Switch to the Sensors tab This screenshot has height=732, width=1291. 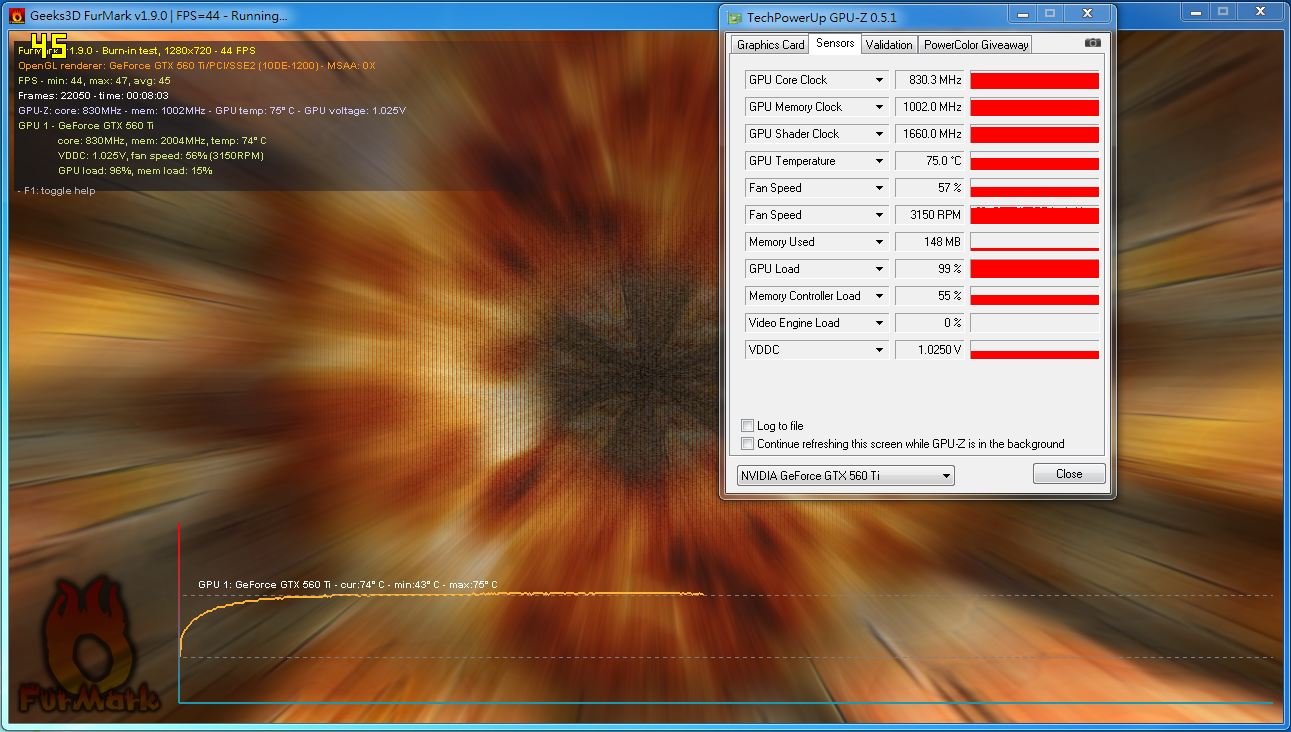coord(835,43)
